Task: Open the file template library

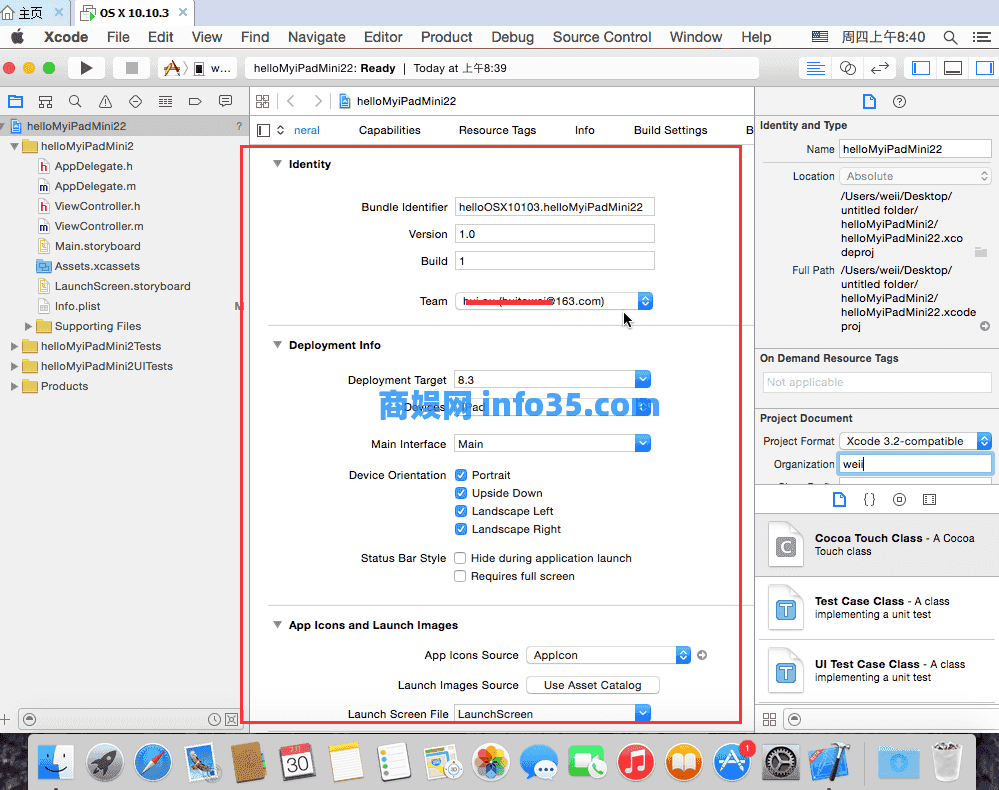Action: (839, 499)
